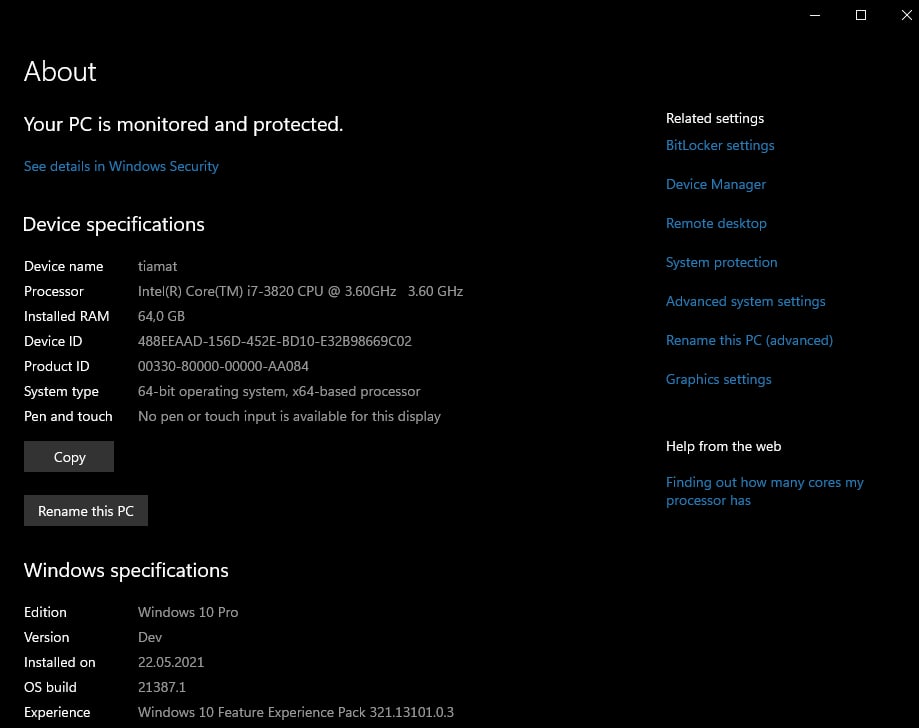Select Installed on date 22.05.2021

pyautogui.click(x=171, y=662)
